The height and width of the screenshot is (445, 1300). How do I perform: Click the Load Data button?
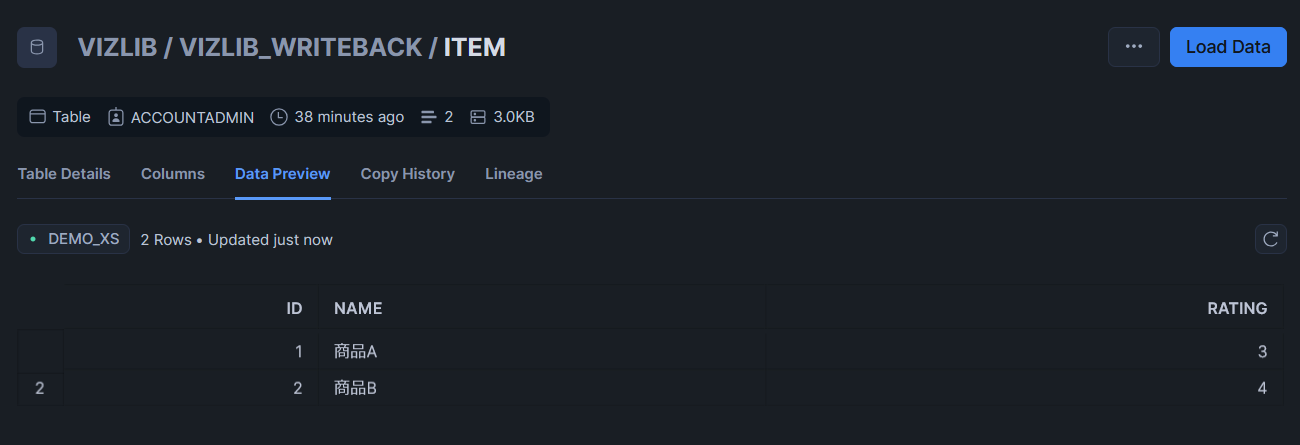1228,47
